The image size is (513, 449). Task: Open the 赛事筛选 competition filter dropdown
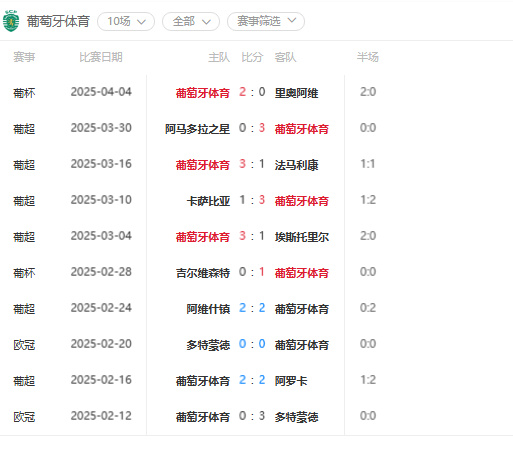[x=266, y=22]
